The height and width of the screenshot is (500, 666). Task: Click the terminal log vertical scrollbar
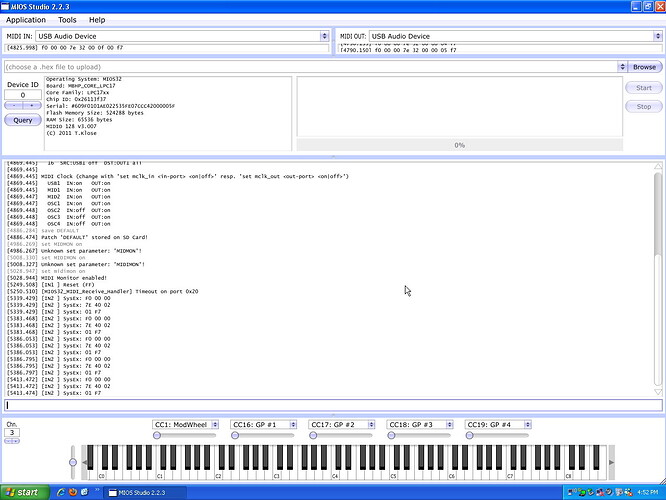tap(658, 279)
